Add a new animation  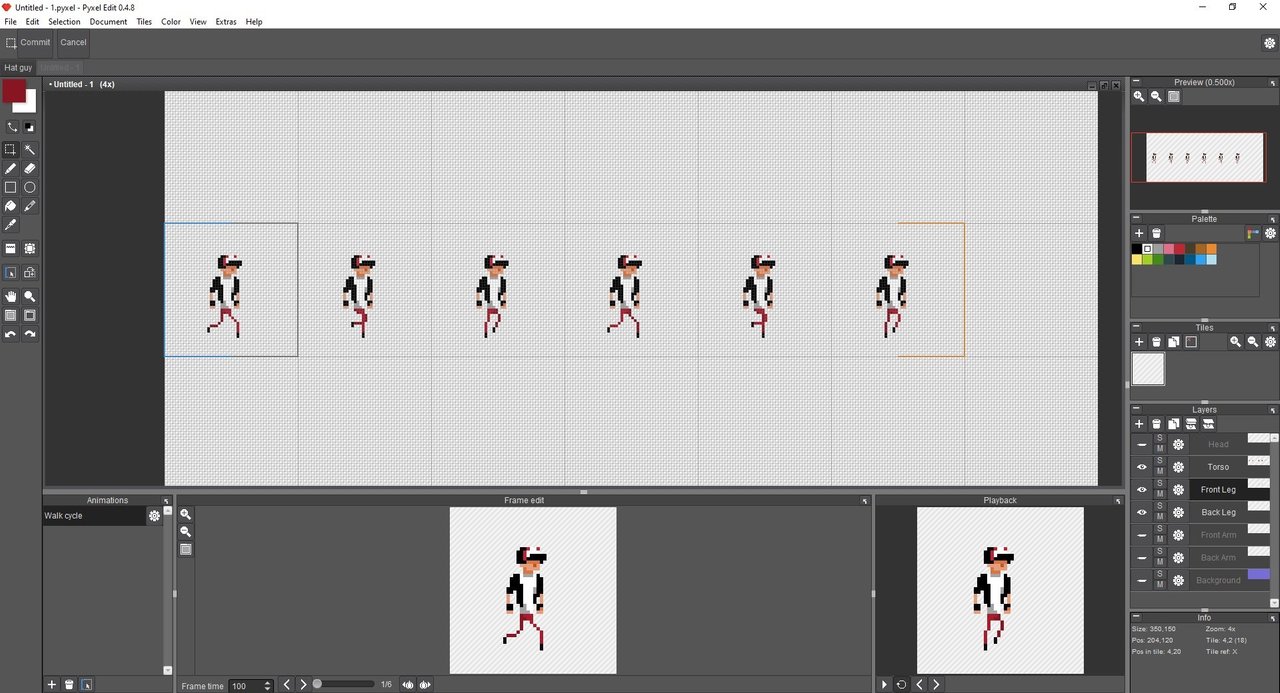pyautogui.click(x=52, y=685)
